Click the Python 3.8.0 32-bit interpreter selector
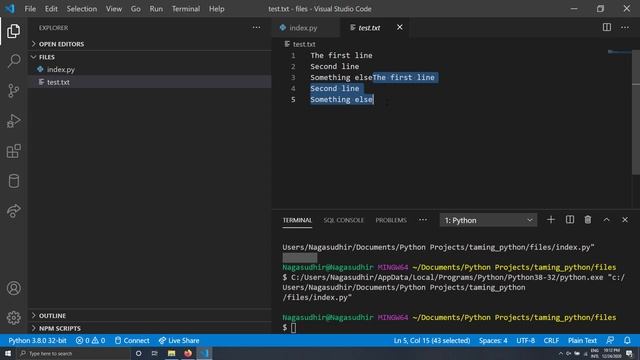Image resolution: width=640 pixels, height=360 pixels. click(x=37, y=340)
